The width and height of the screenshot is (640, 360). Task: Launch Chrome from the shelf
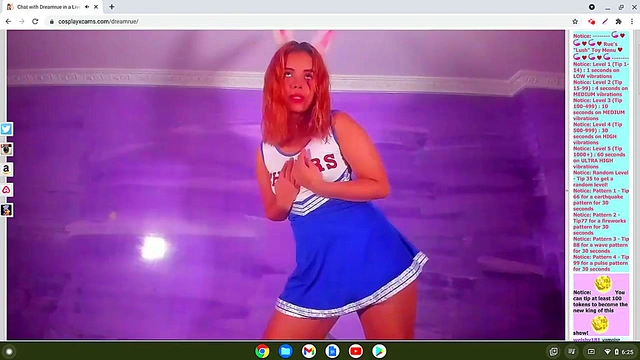point(262,351)
